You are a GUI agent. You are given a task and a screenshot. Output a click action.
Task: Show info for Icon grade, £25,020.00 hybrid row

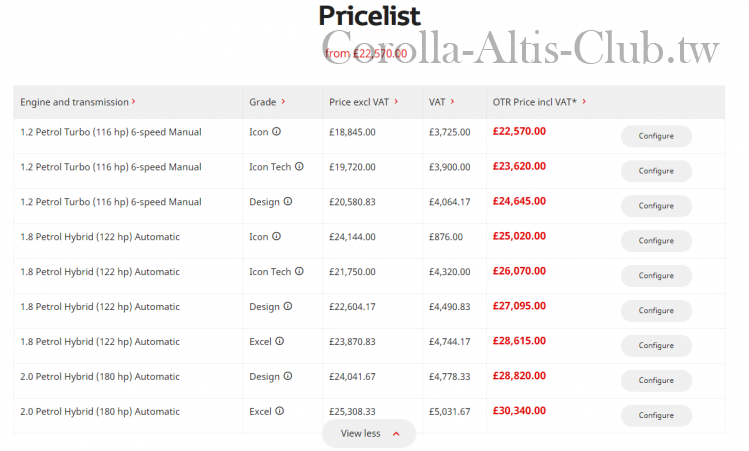click(x=277, y=236)
